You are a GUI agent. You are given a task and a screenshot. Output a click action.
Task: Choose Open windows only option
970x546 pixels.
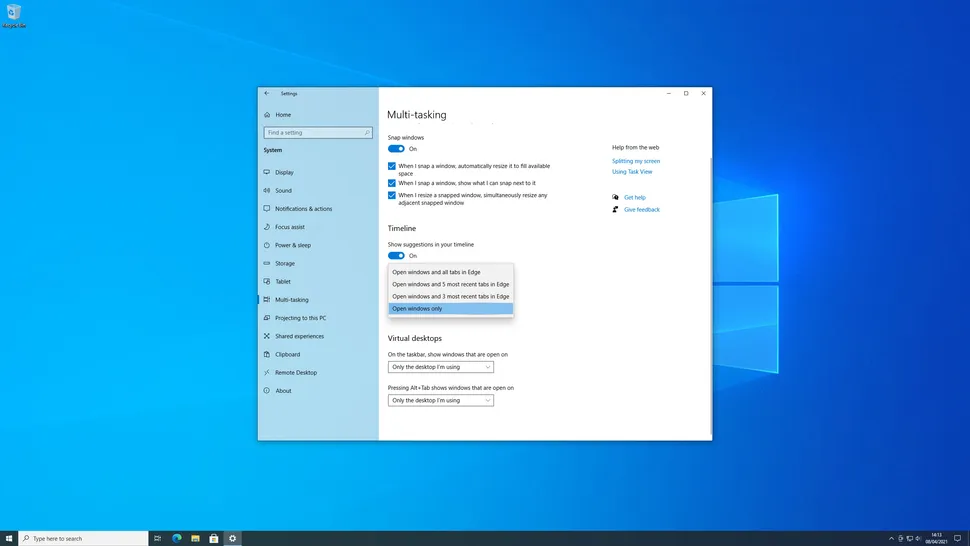point(450,309)
